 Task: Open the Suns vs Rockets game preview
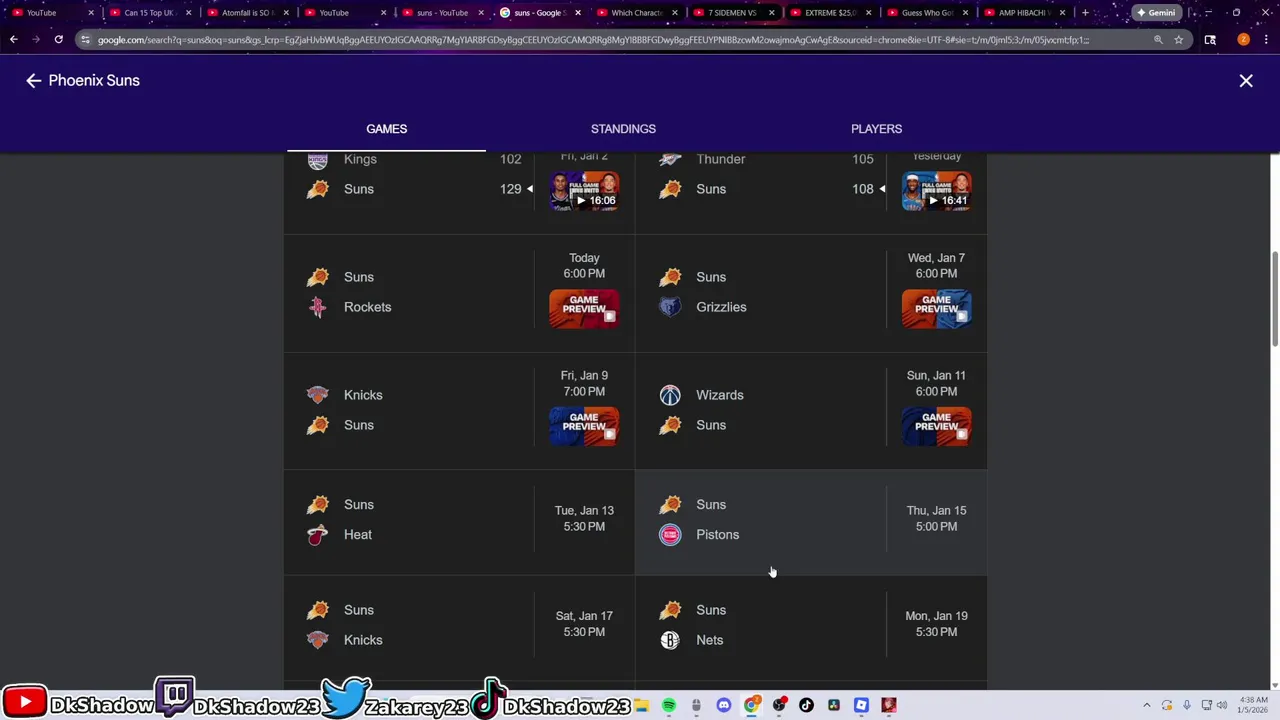coord(584,309)
